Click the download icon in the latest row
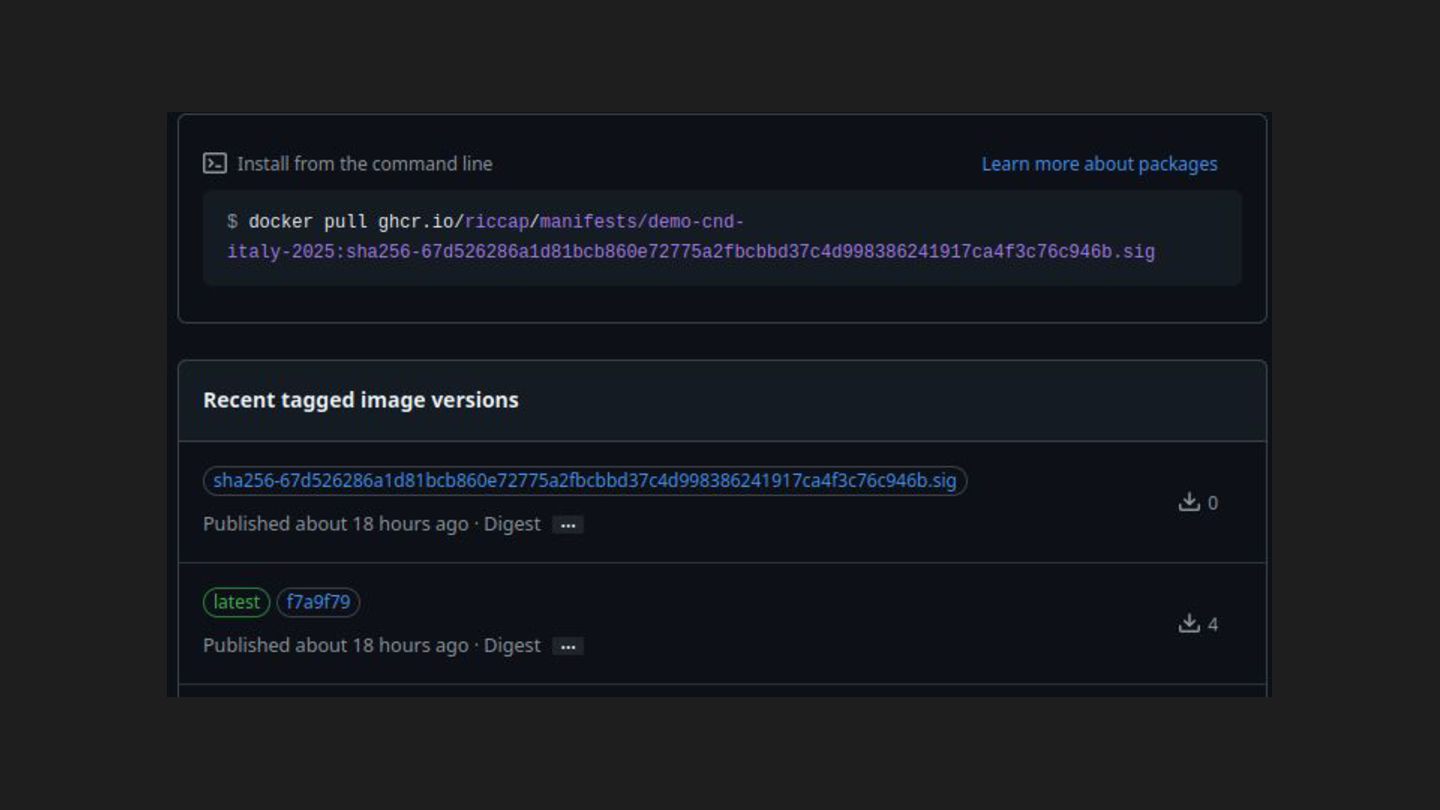Viewport: 1440px width, 810px height. pyautogui.click(x=1189, y=624)
